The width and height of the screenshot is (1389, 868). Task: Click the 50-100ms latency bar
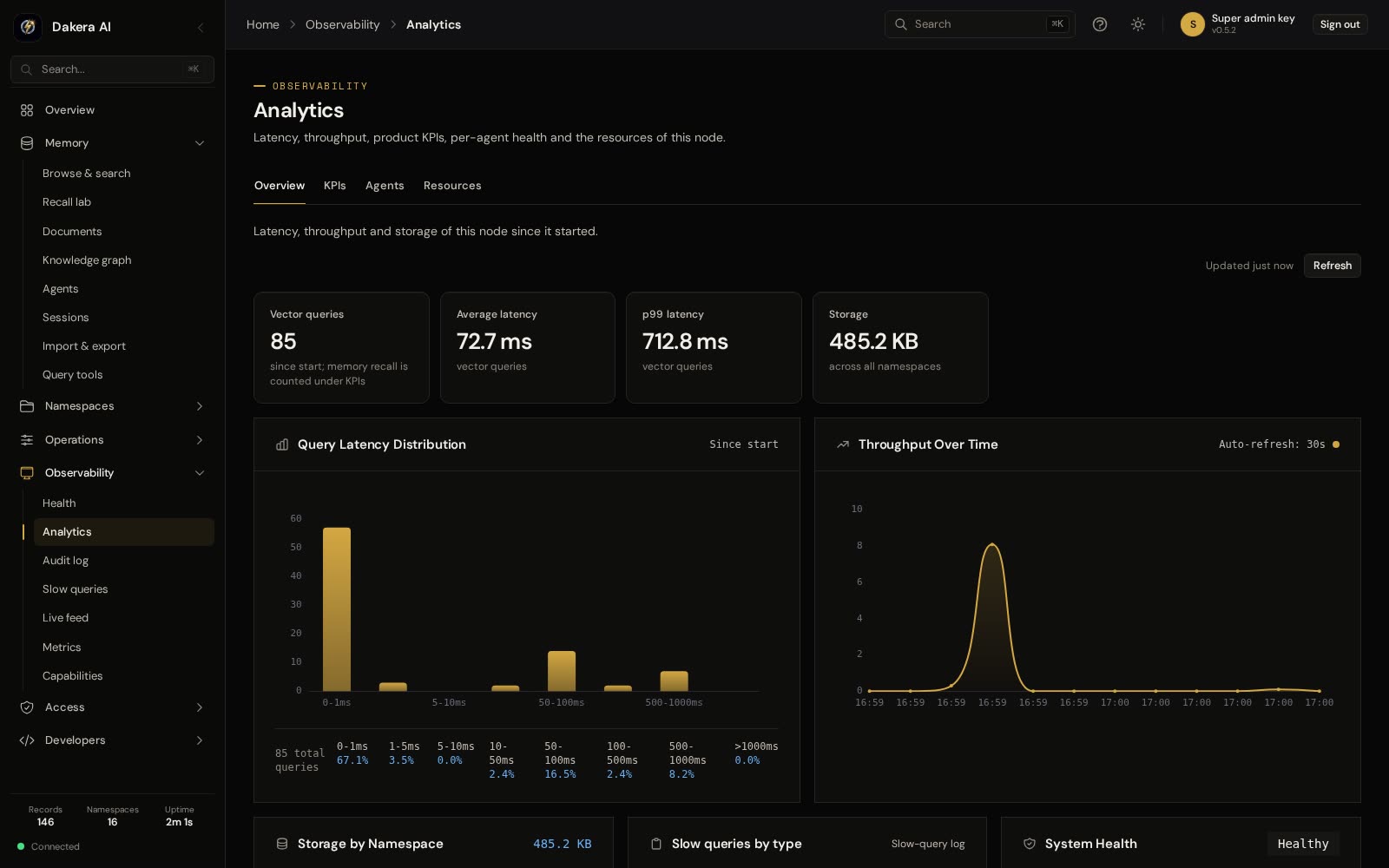(562, 671)
